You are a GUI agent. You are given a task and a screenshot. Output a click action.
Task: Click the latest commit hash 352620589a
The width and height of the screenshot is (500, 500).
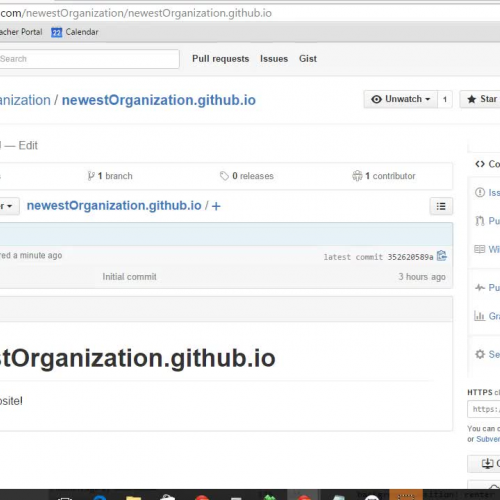point(410,257)
